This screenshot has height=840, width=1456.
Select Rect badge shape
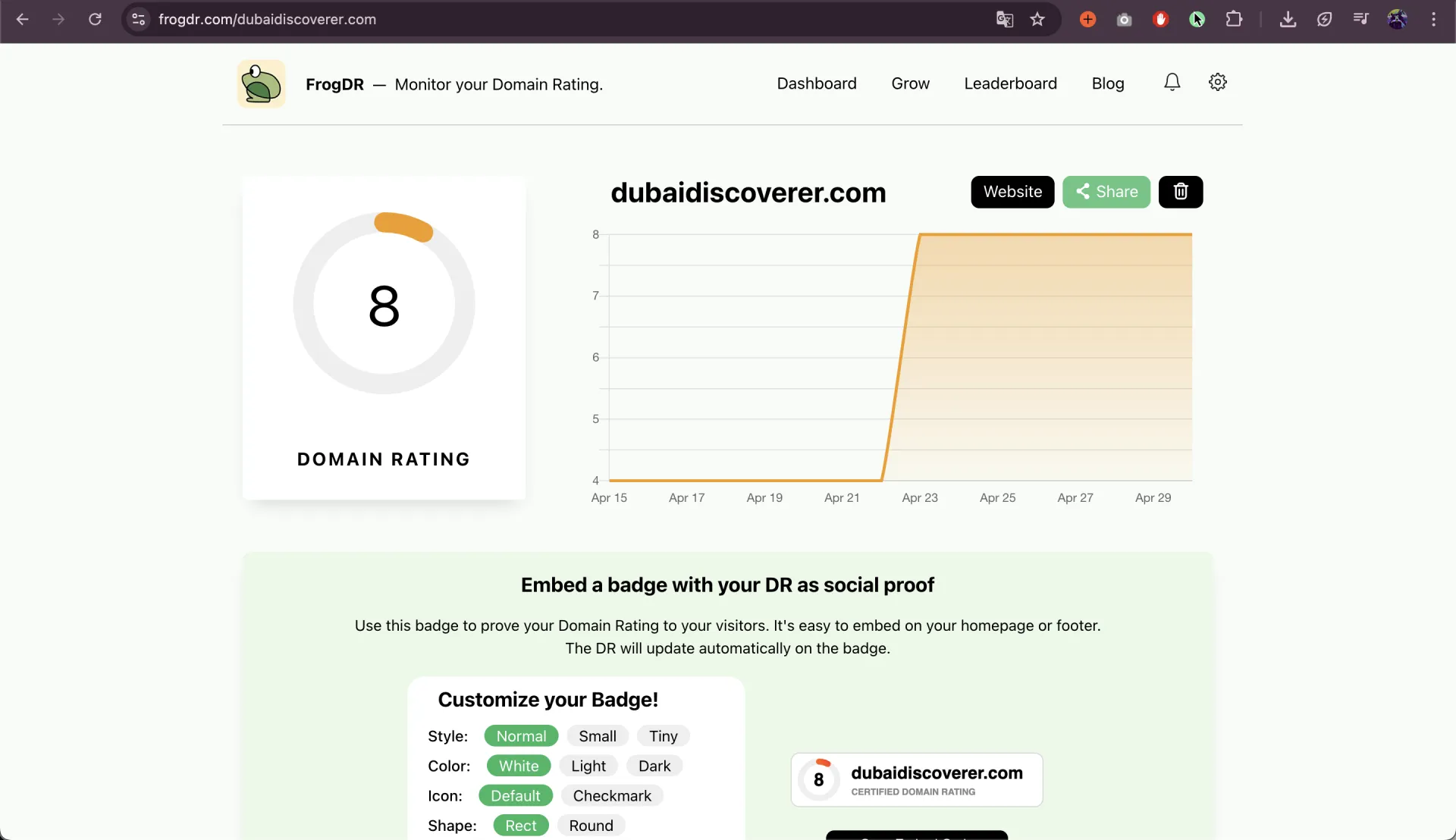(521, 826)
